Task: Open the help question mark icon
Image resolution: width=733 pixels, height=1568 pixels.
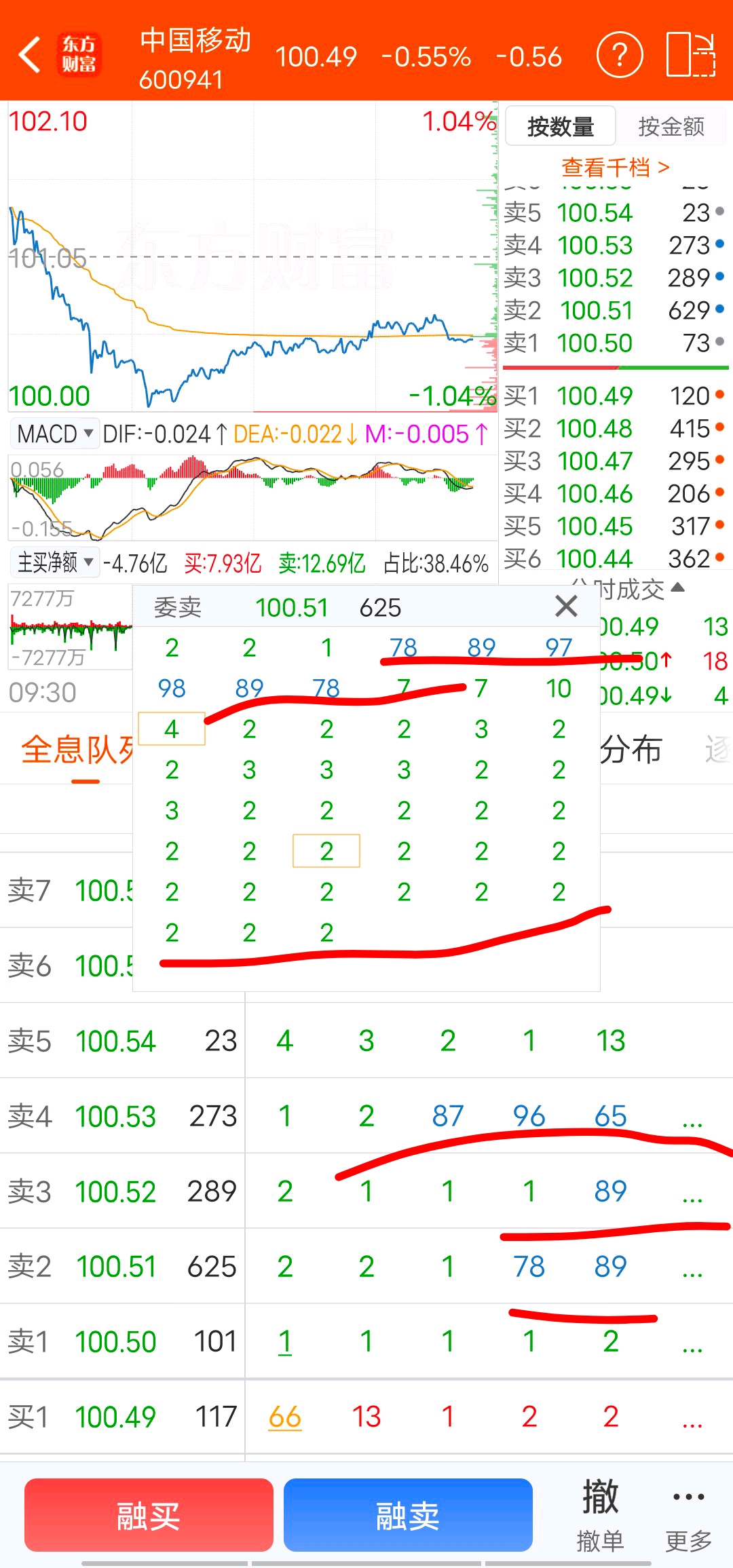Action: (619, 54)
